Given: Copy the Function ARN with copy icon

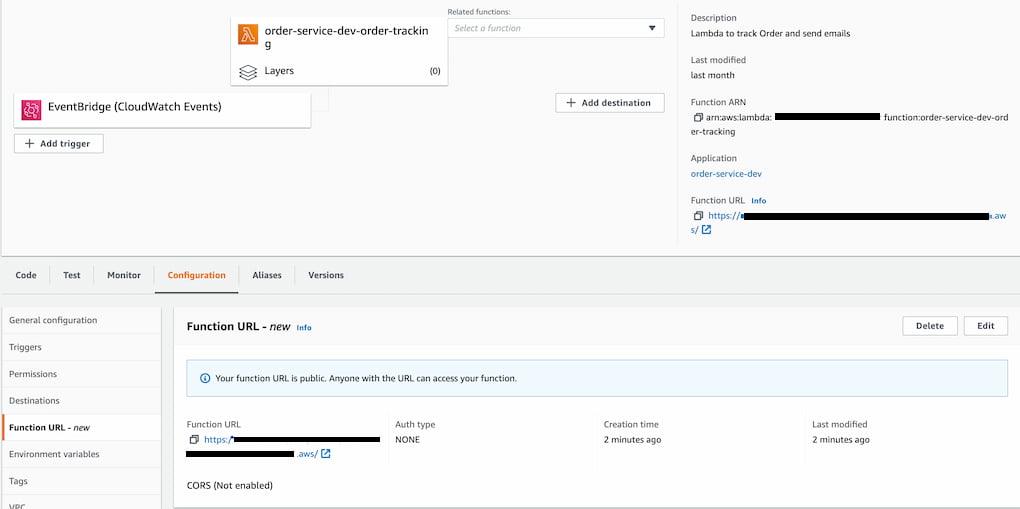Looking at the screenshot, I should tap(698, 118).
